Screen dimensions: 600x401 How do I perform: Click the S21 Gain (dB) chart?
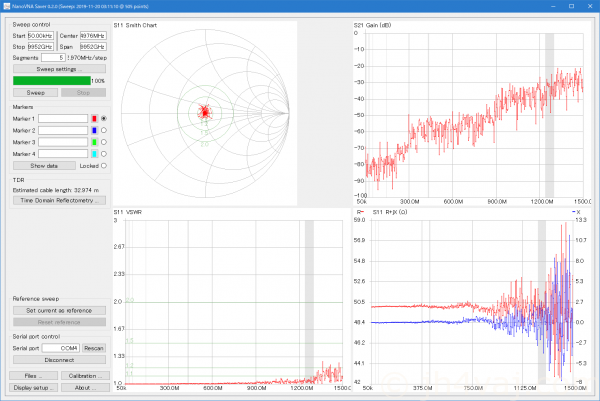point(472,114)
